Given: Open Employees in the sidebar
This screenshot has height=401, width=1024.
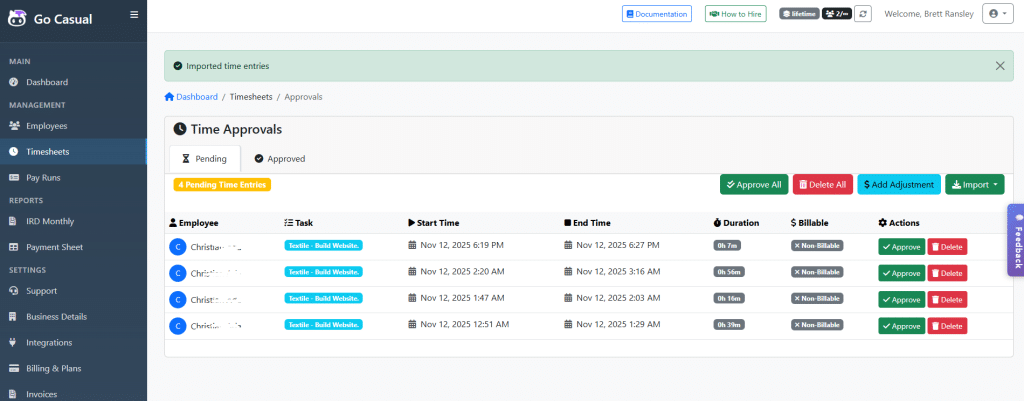Looking at the screenshot, I should [46, 126].
